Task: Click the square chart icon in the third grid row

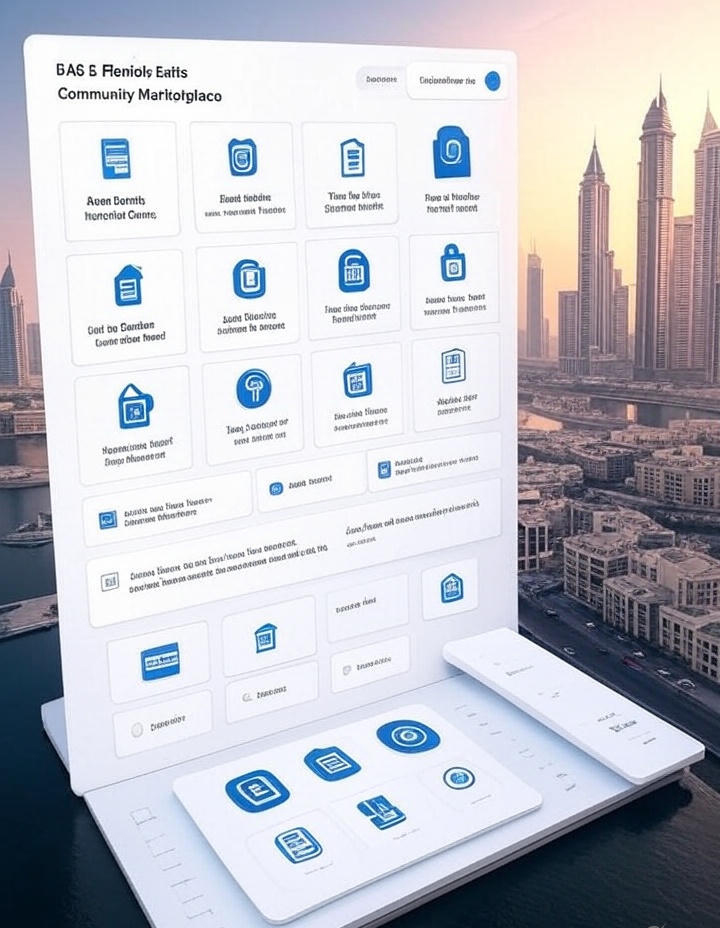Action: (x=357, y=380)
